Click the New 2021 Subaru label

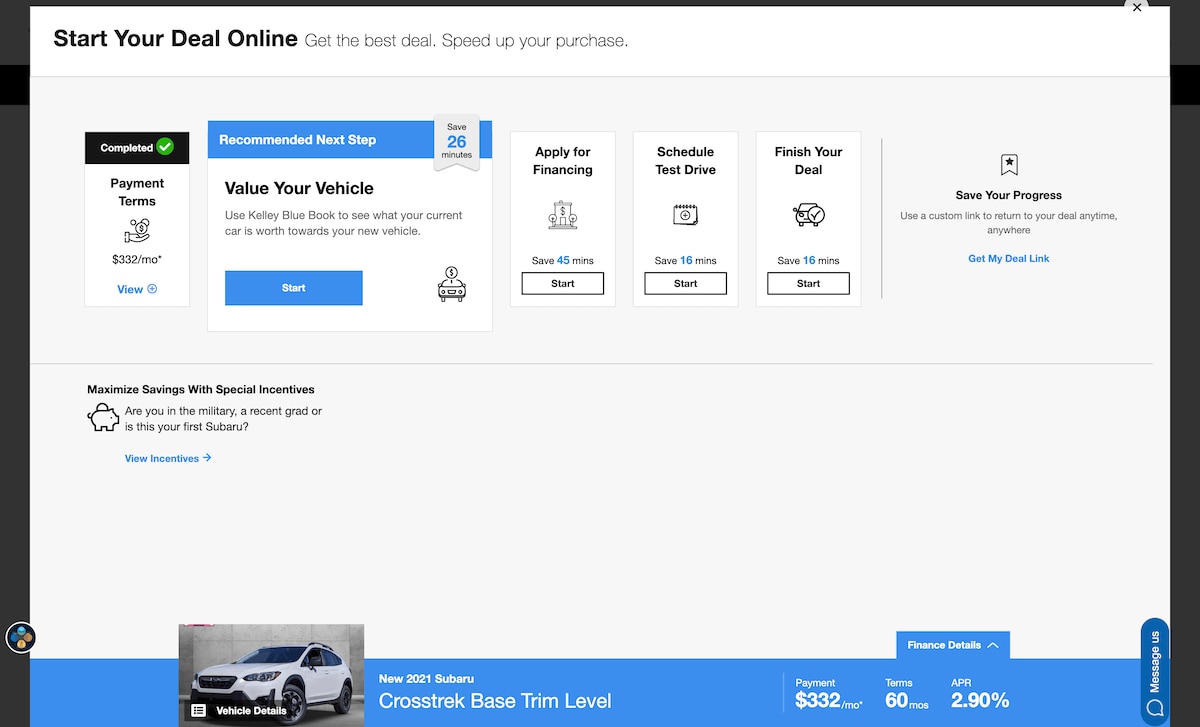click(426, 679)
